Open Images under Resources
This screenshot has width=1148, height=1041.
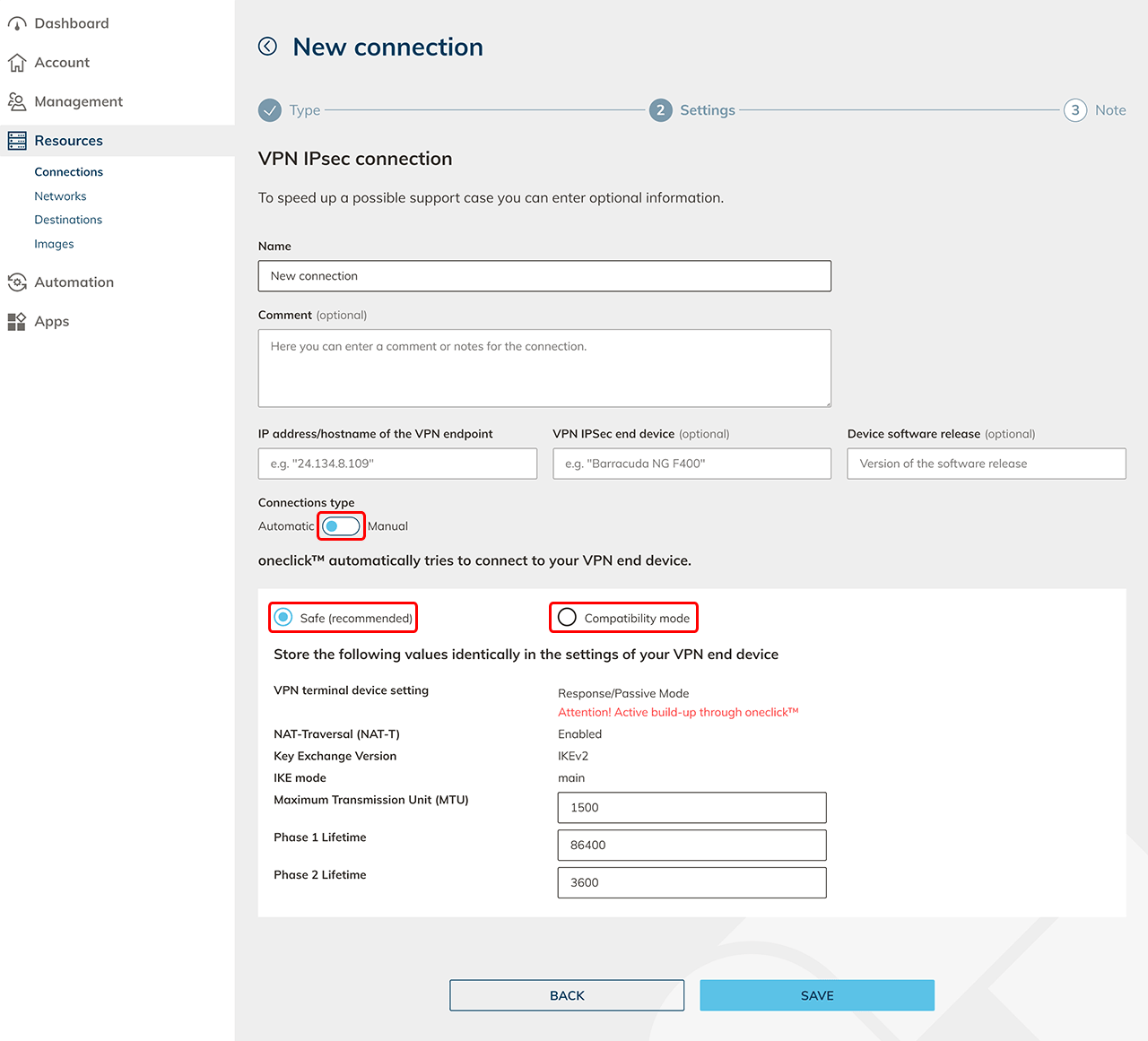click(54, 244)
